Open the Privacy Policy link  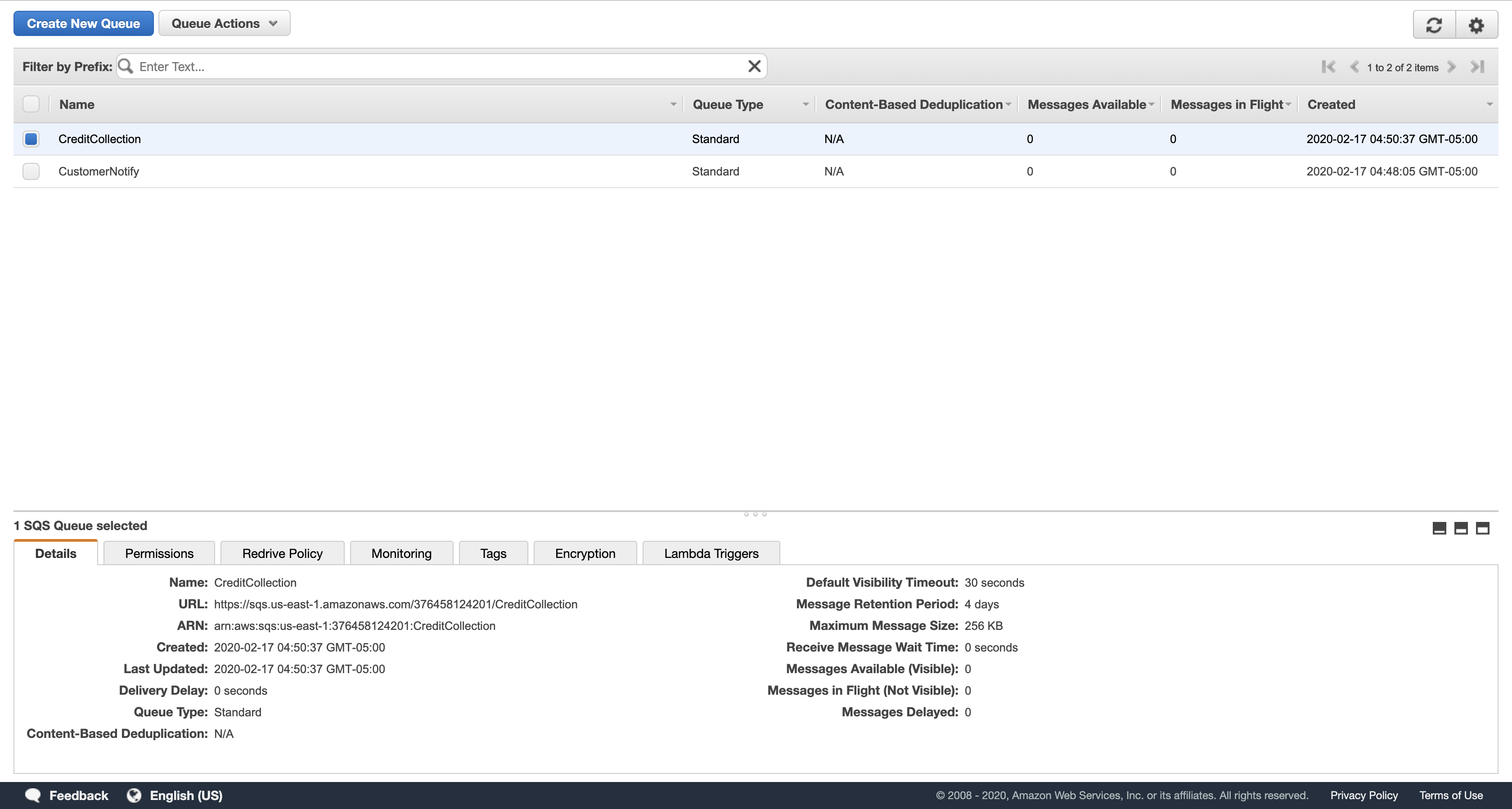pyautogui.click(x=1363, y=796)
